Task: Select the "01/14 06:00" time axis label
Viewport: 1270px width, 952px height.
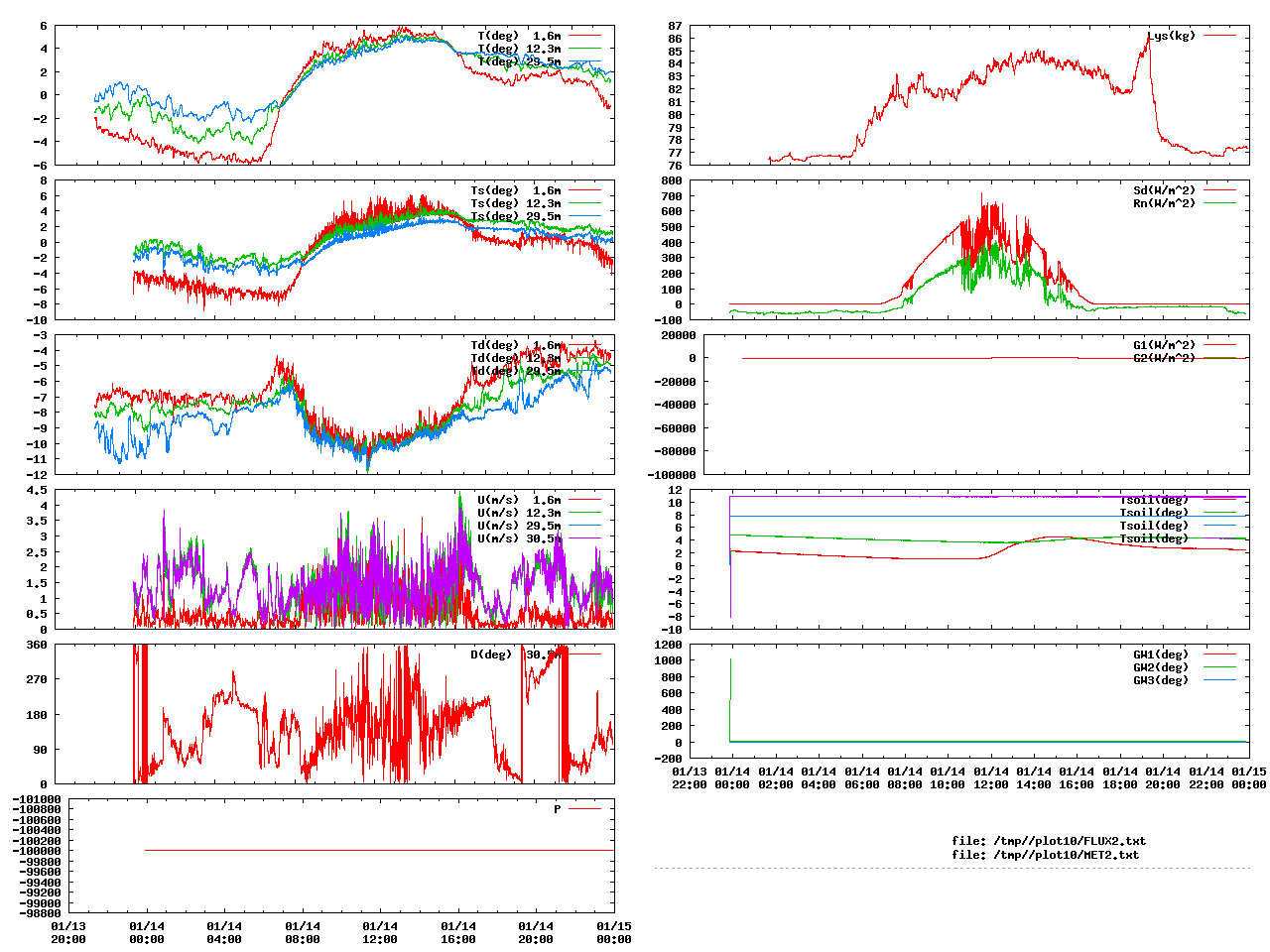Action: (862, 777)
